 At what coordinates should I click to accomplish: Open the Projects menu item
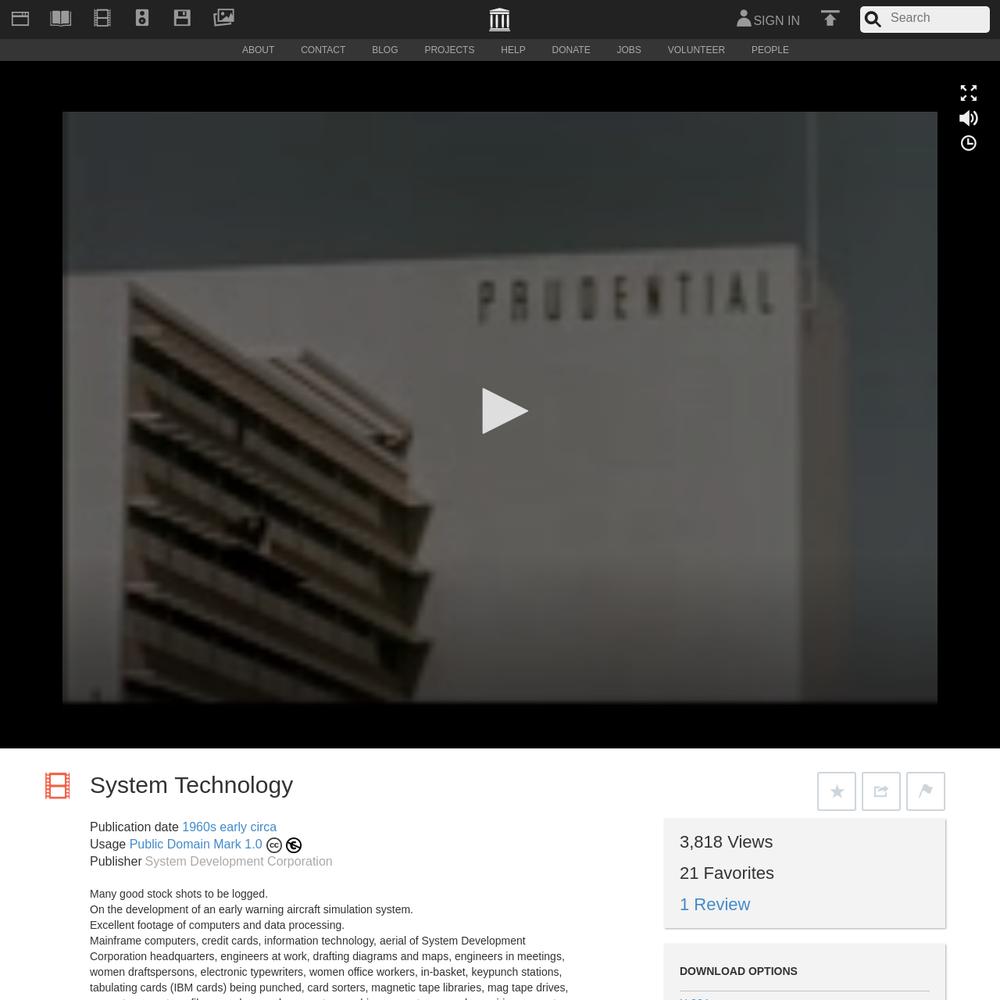449,50
